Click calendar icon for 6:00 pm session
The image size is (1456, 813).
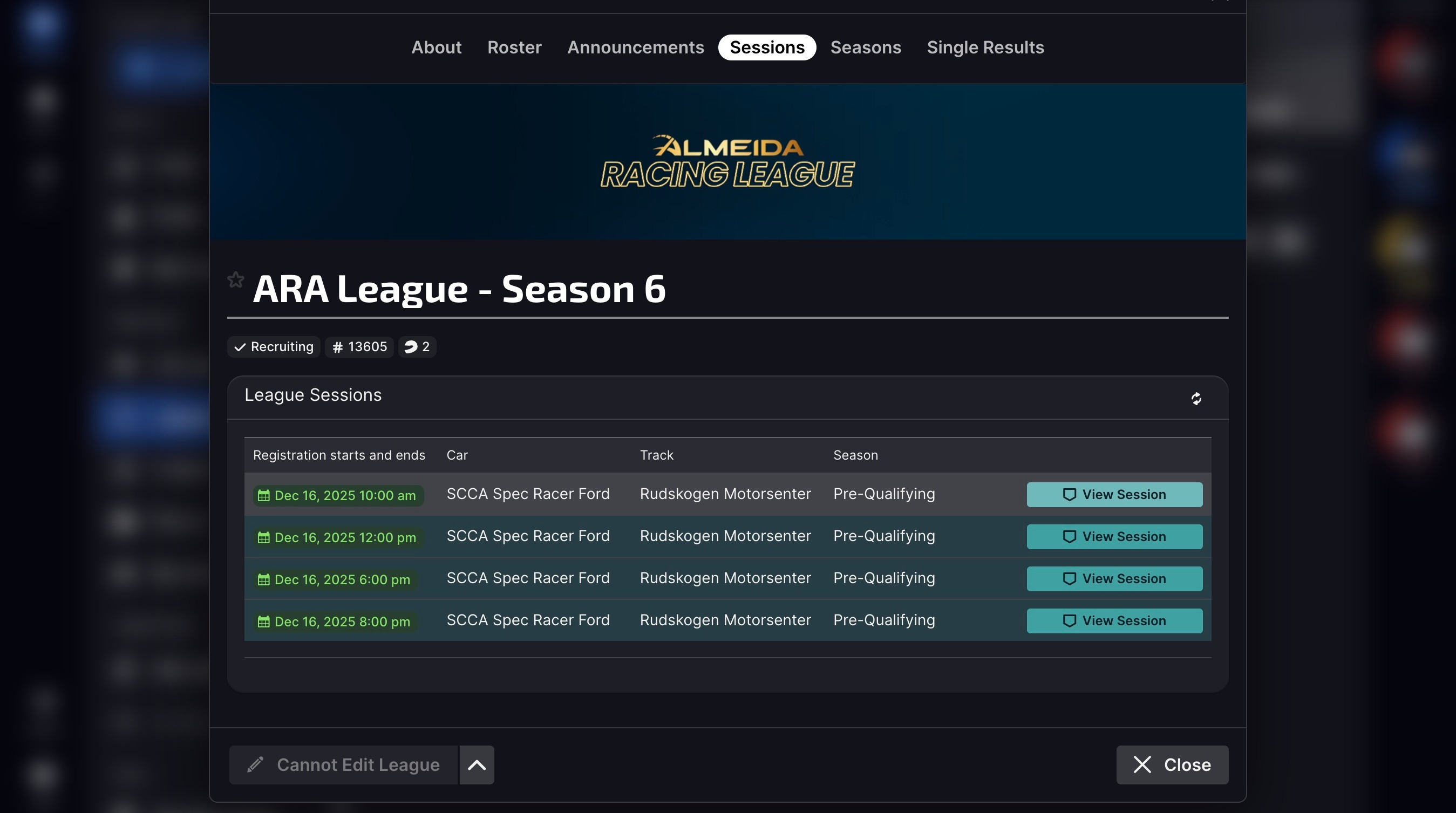[x=263, y=579]
